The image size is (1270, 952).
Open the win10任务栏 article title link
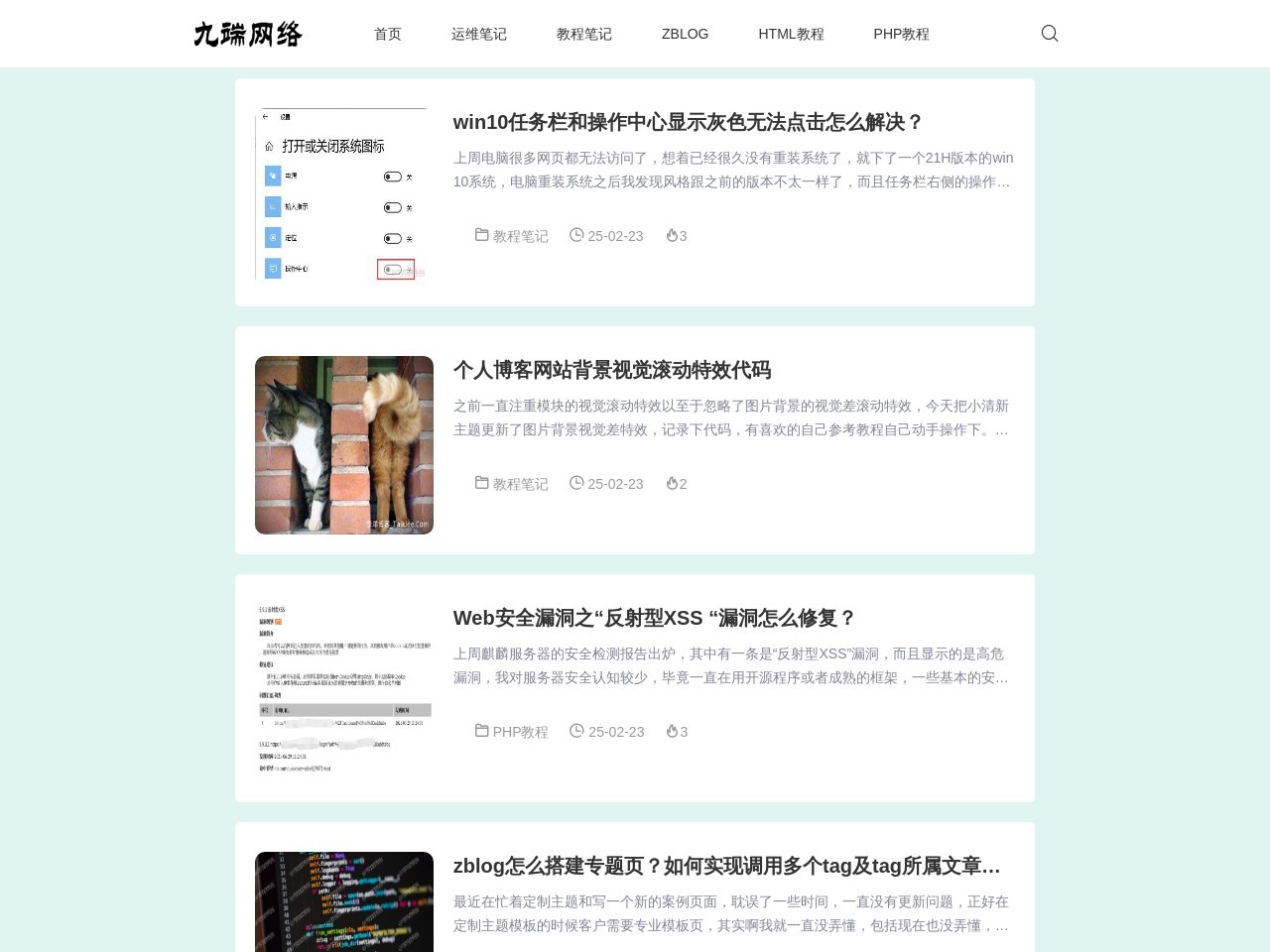[687, 122]
